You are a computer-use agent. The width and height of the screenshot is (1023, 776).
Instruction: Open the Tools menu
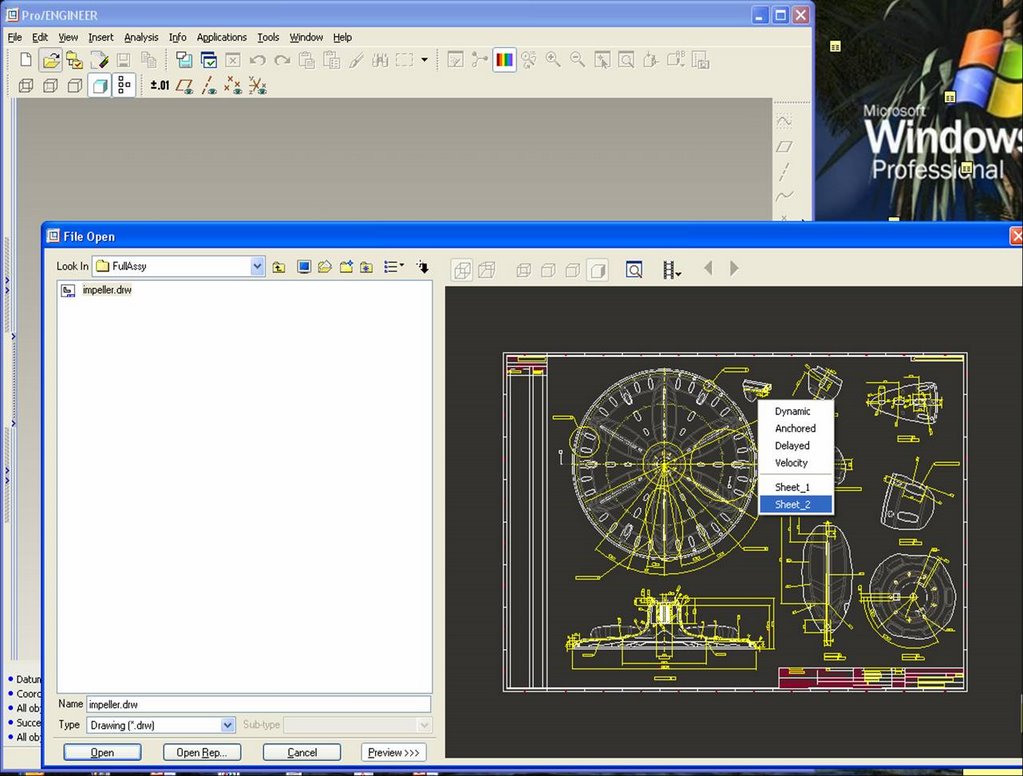point(268,37)
